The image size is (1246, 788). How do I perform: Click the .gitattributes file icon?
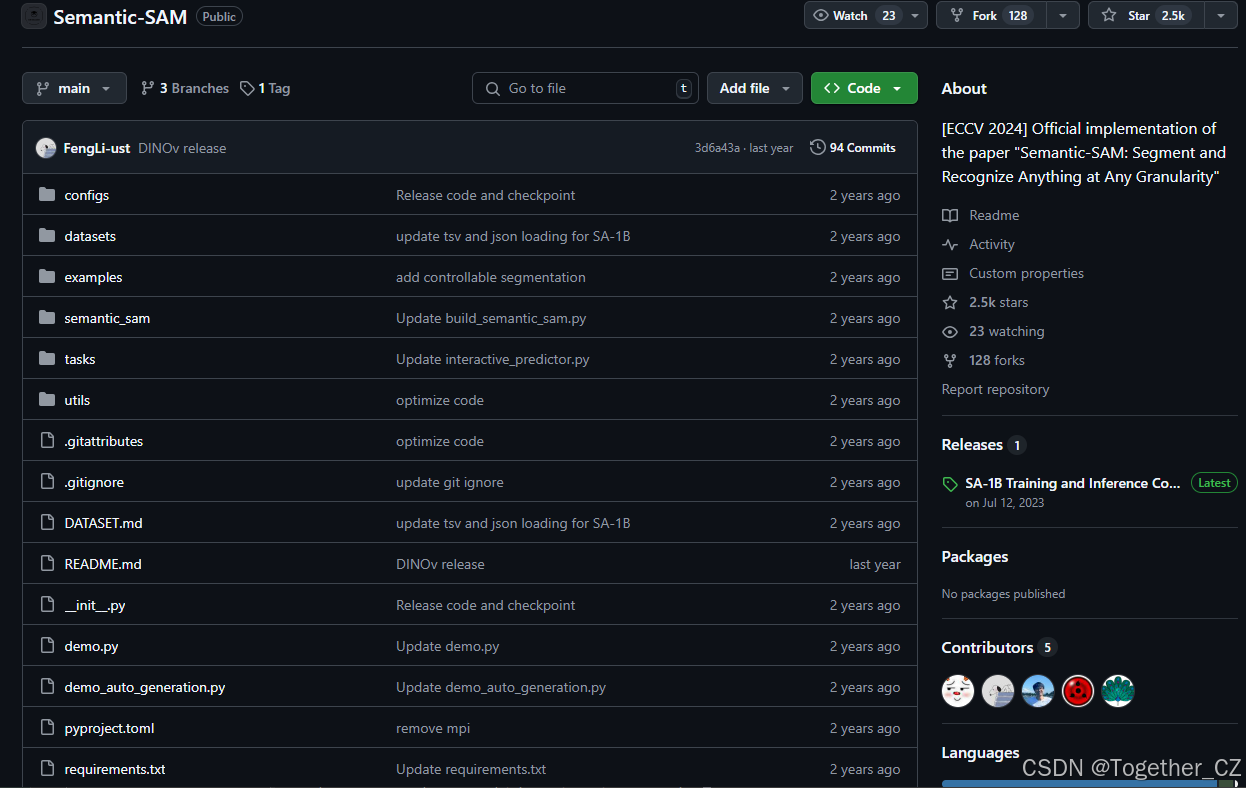[x=46, y=441]
